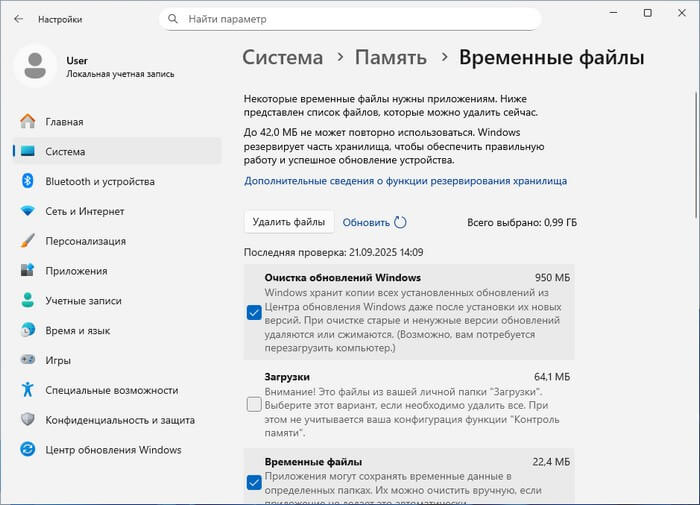Click the Учетные записи person icon

point(28,300)
